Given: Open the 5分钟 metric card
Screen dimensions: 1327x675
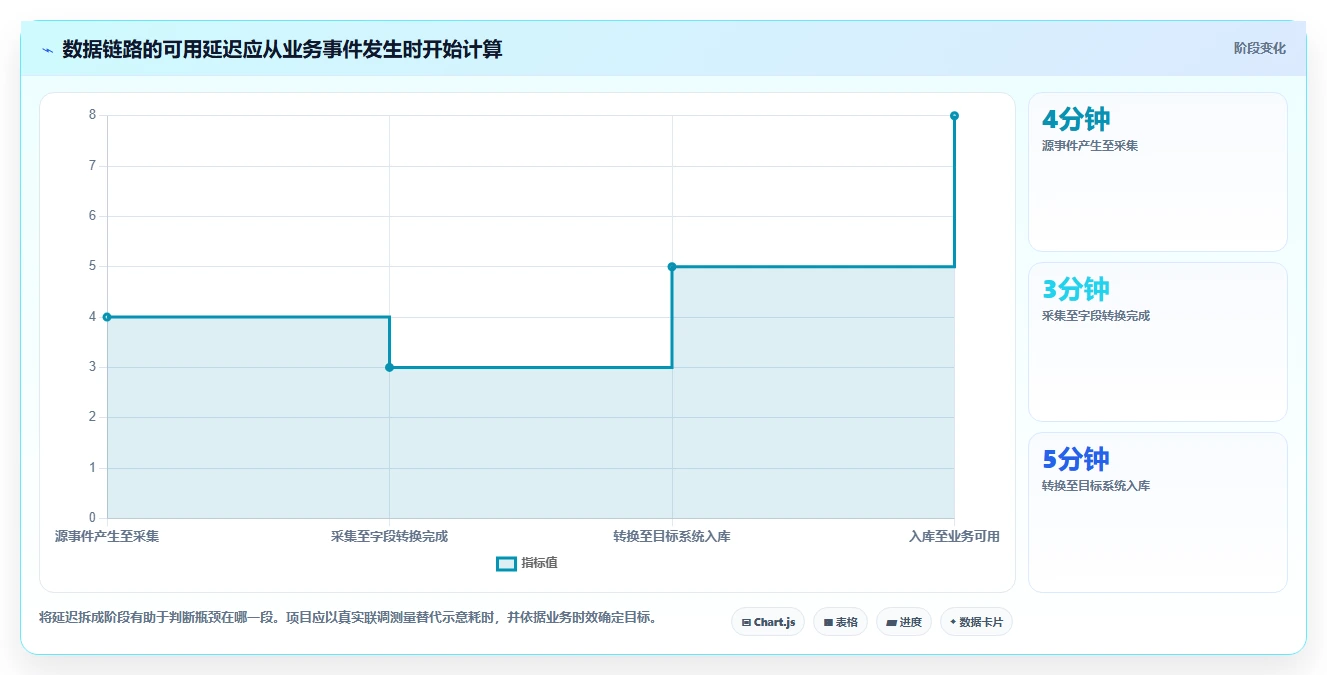Looking at the screenshot, I should (x=1157, y=512).
